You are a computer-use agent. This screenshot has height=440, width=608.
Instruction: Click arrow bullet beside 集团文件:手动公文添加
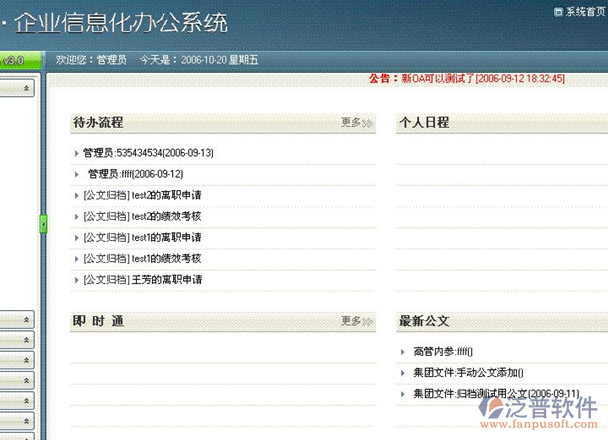tap(402, 373)
